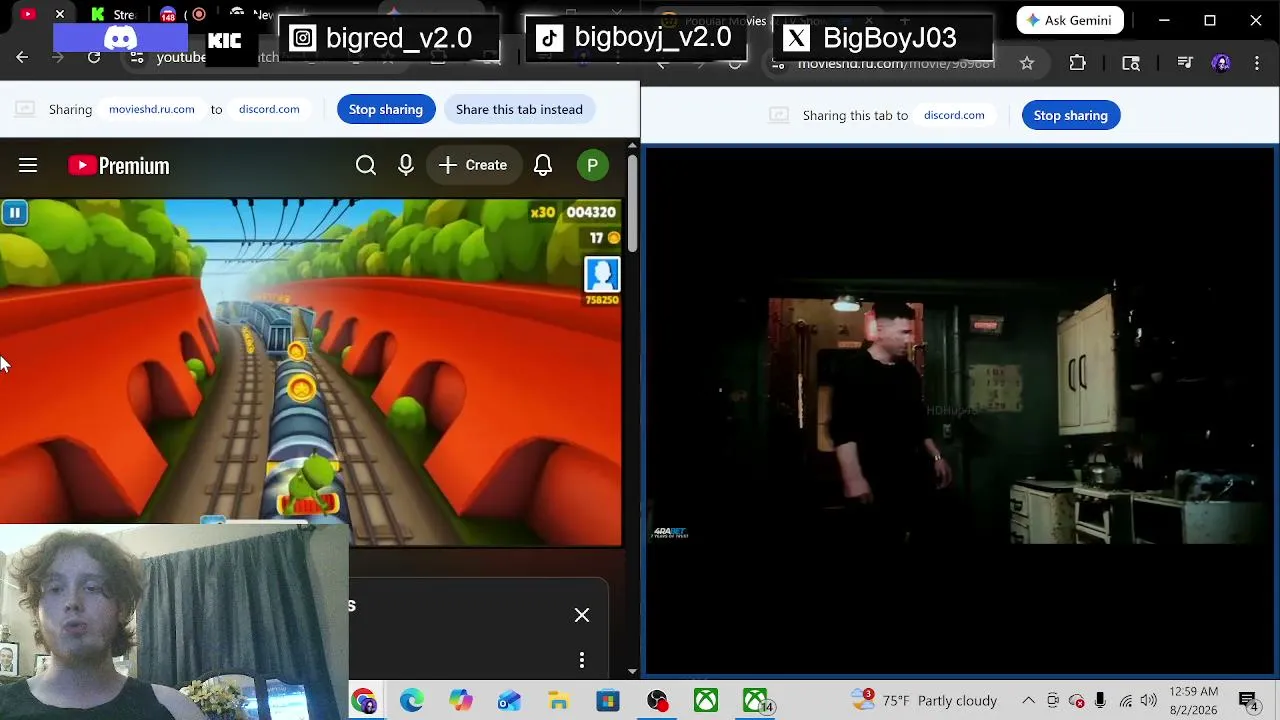This screenshot has width=1280, height=720.
Task: Stop sharing in the right window bar
Action: click(x=1071, y=115)
